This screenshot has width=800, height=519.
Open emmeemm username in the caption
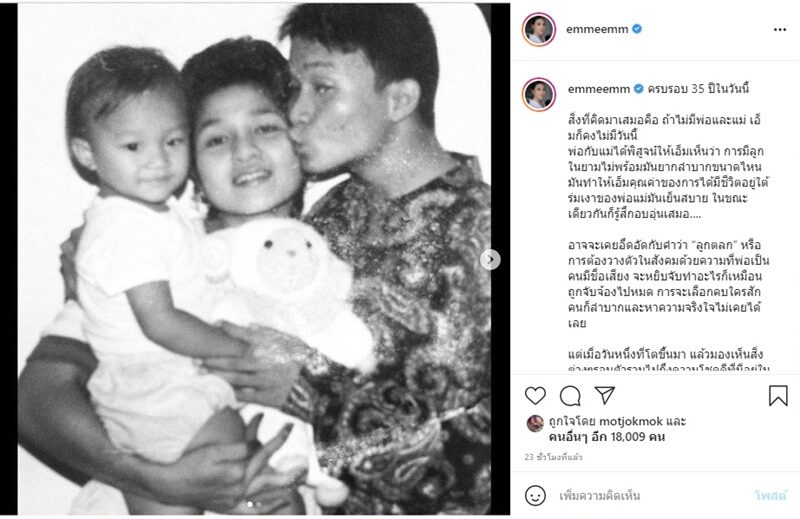(x=599, y=89)
